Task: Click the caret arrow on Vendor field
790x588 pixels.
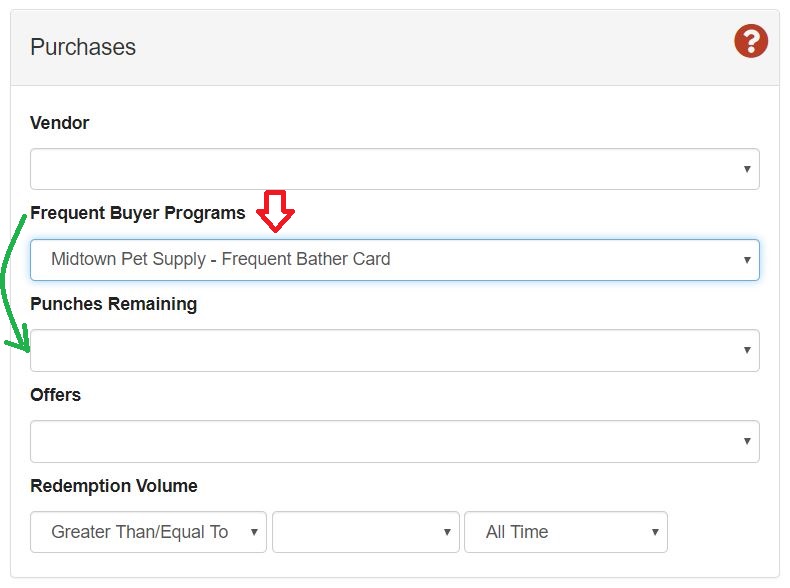Action: [x=746, y=170]
